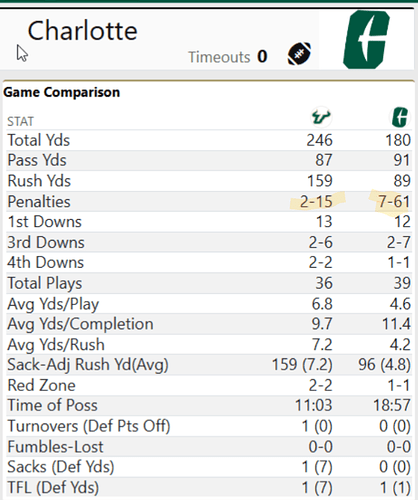Click the Time of Poss value 18:57
Image resolution: width=418 pixels, height=500 pixels.
(392, 405)
